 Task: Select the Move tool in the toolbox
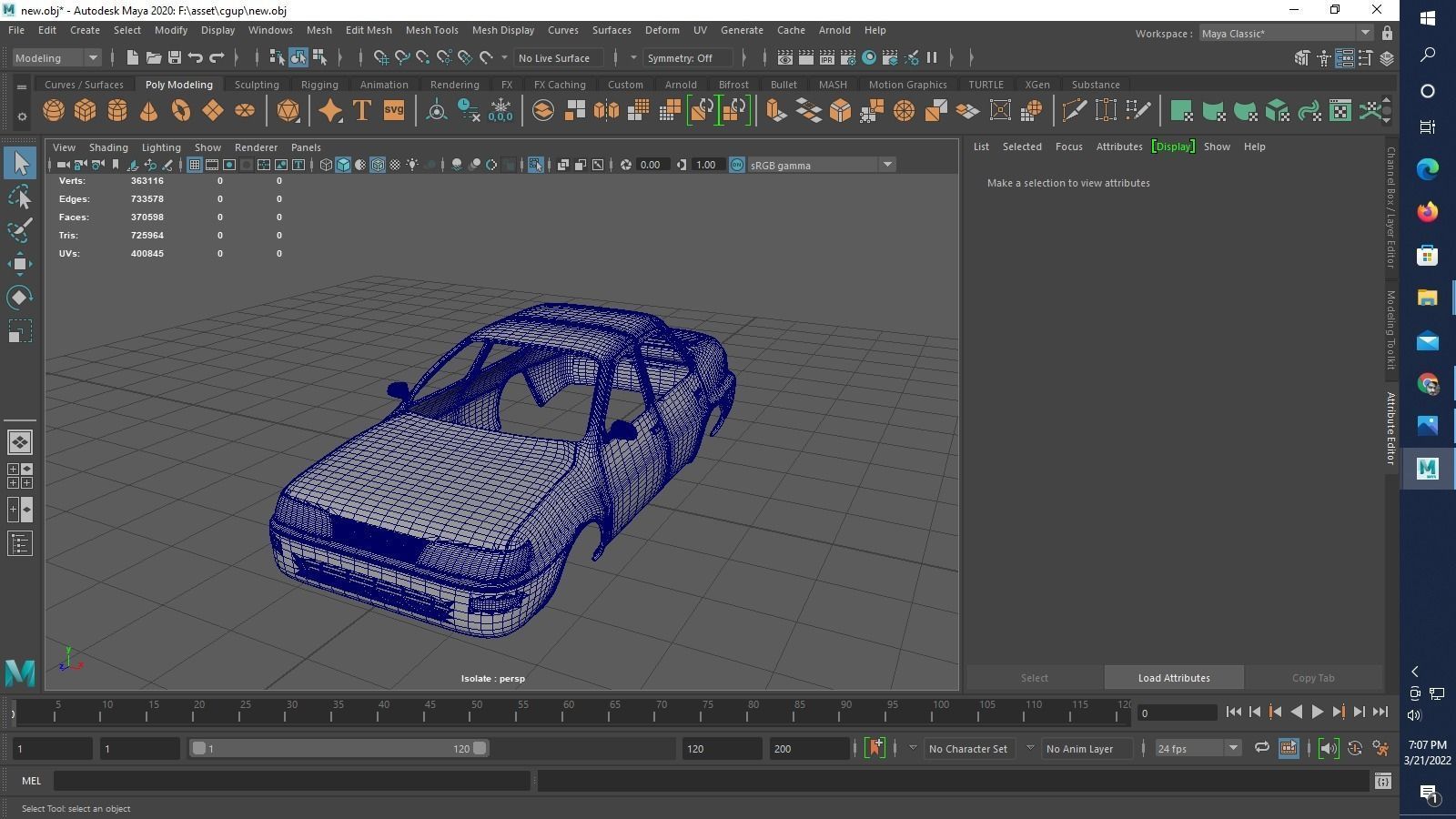coord(20,264)
